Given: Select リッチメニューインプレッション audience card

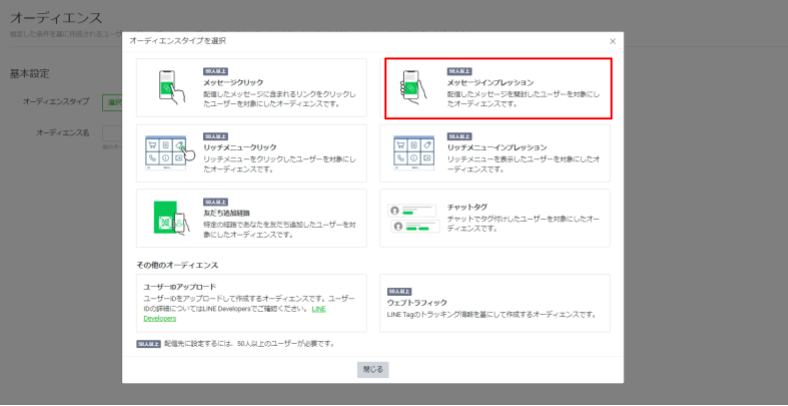Looking at the screenshot, I should [495, 153].
